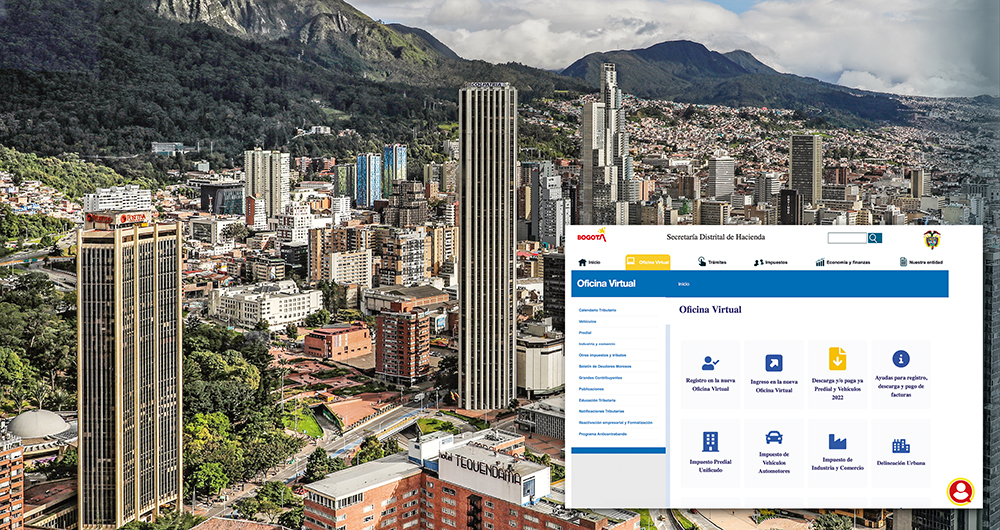Click inside the search text field
Image resolution: width=1000 pixels, height=530 pixels.
click(x=846, y=238)
